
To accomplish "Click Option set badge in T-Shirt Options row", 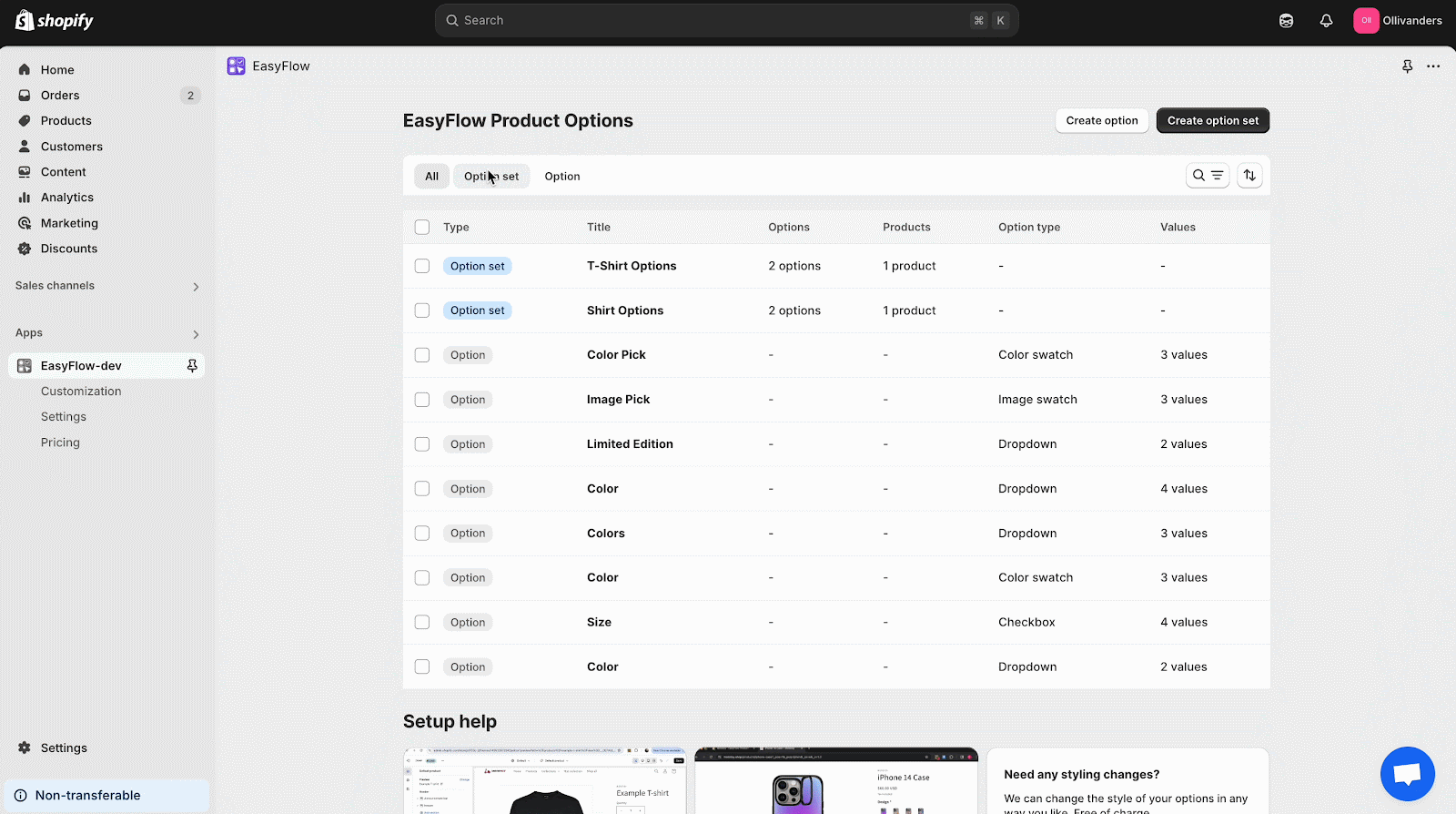I will [x=477, y=266].
